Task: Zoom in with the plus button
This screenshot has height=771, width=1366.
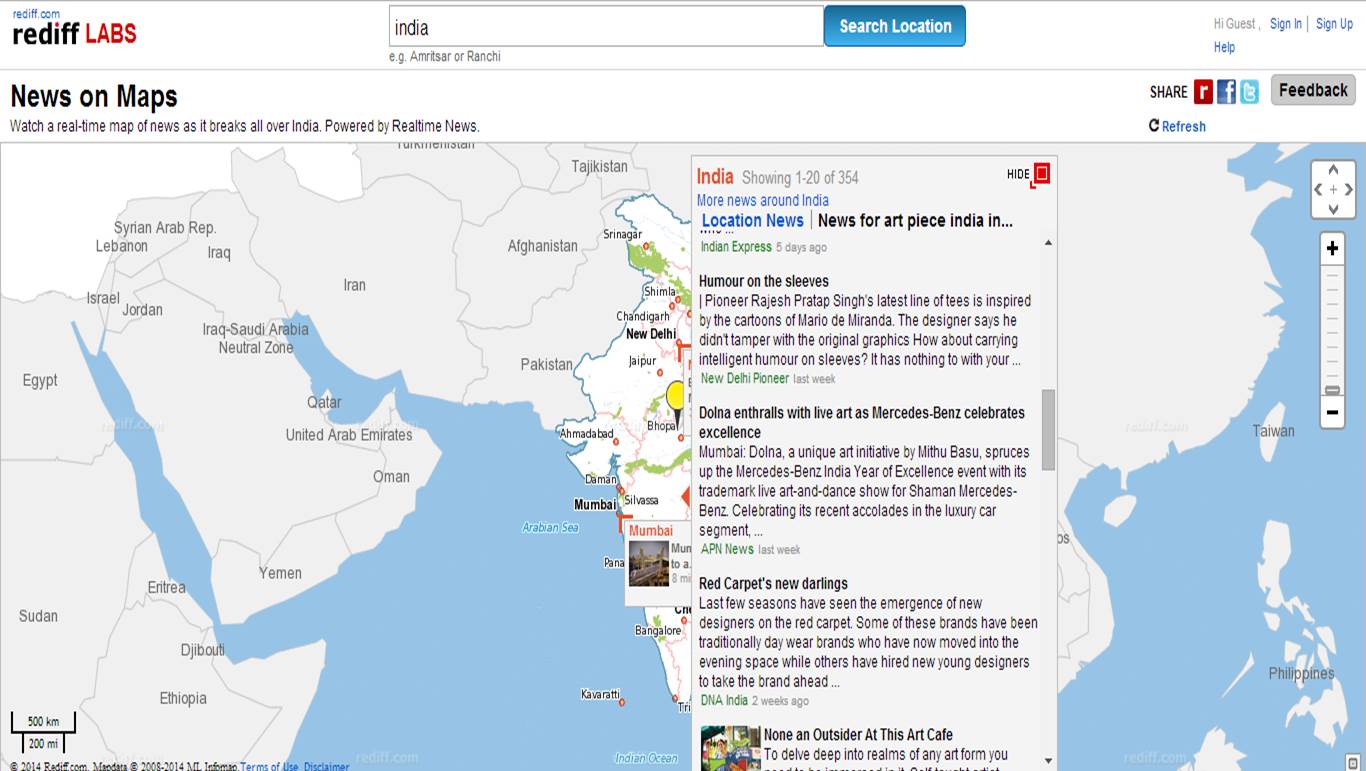Action: 1332,248
